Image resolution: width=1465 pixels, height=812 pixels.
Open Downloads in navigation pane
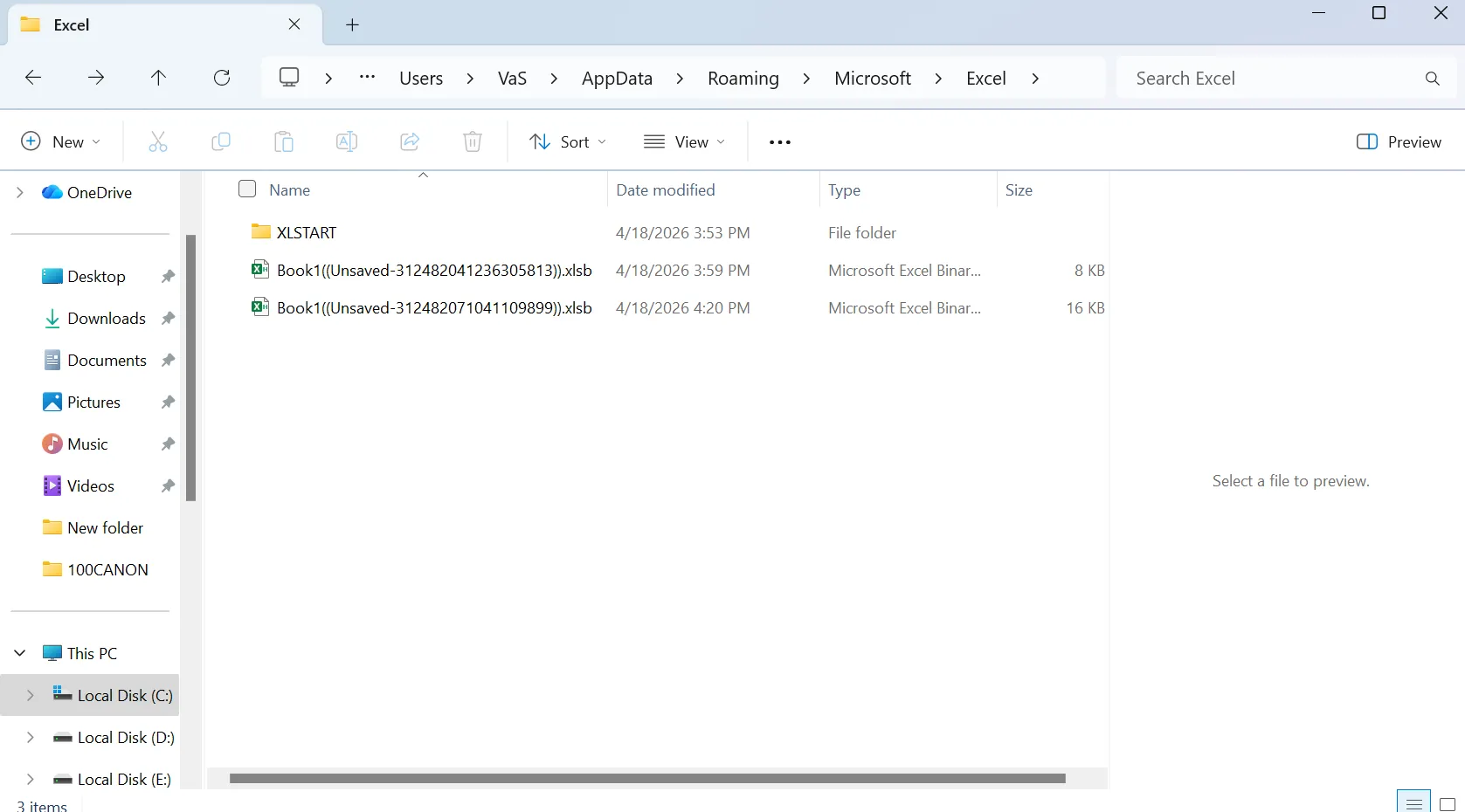pyautogui.click(x=94, y=319)
